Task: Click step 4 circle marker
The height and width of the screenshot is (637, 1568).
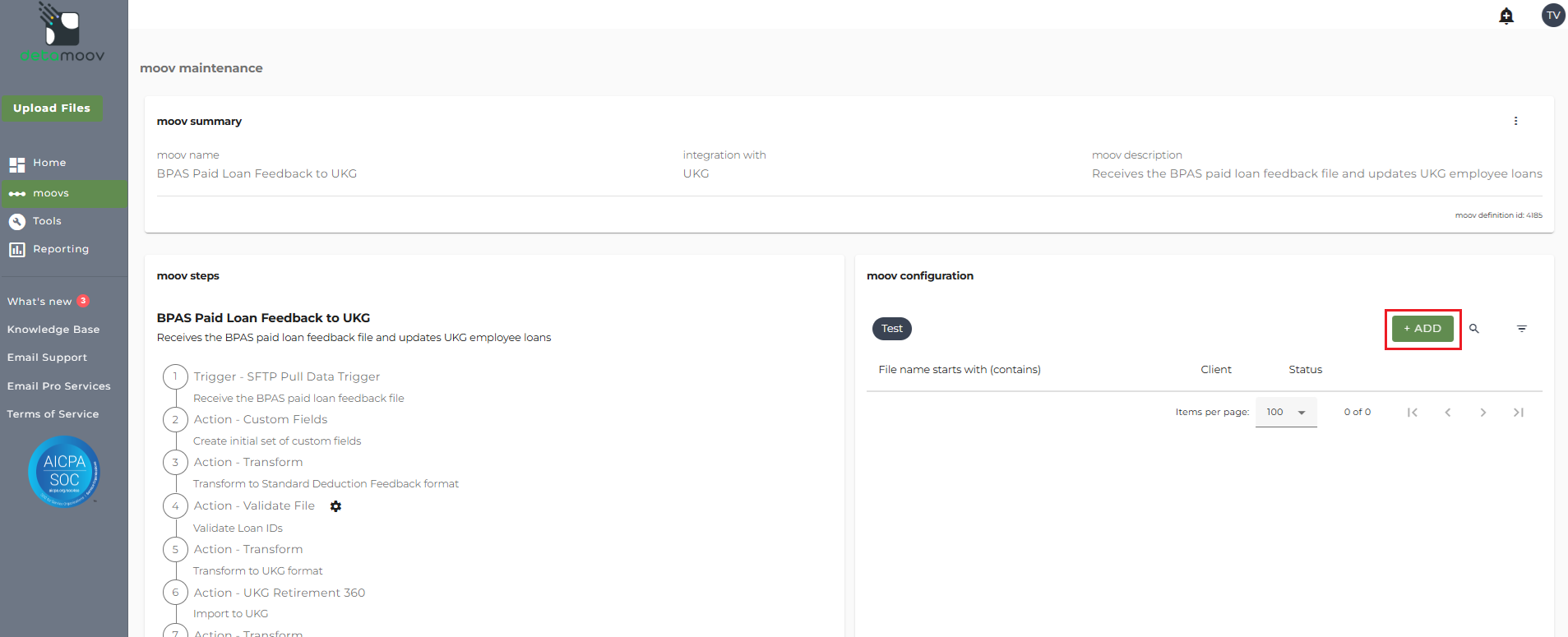Action: (175, 505)
